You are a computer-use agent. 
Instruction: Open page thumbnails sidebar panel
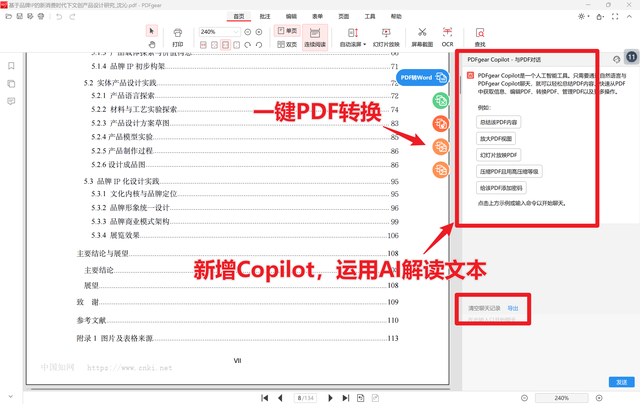[x=11, y=84]
